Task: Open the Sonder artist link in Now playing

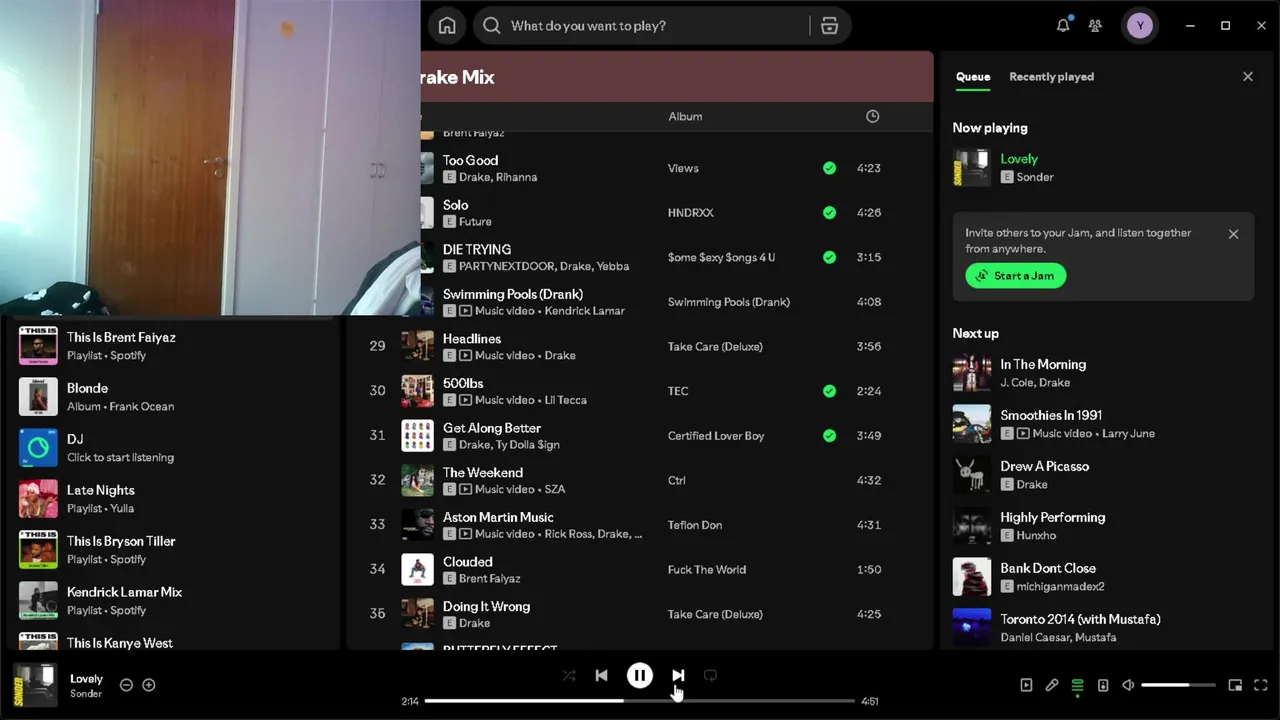Action: point(1035,177)
